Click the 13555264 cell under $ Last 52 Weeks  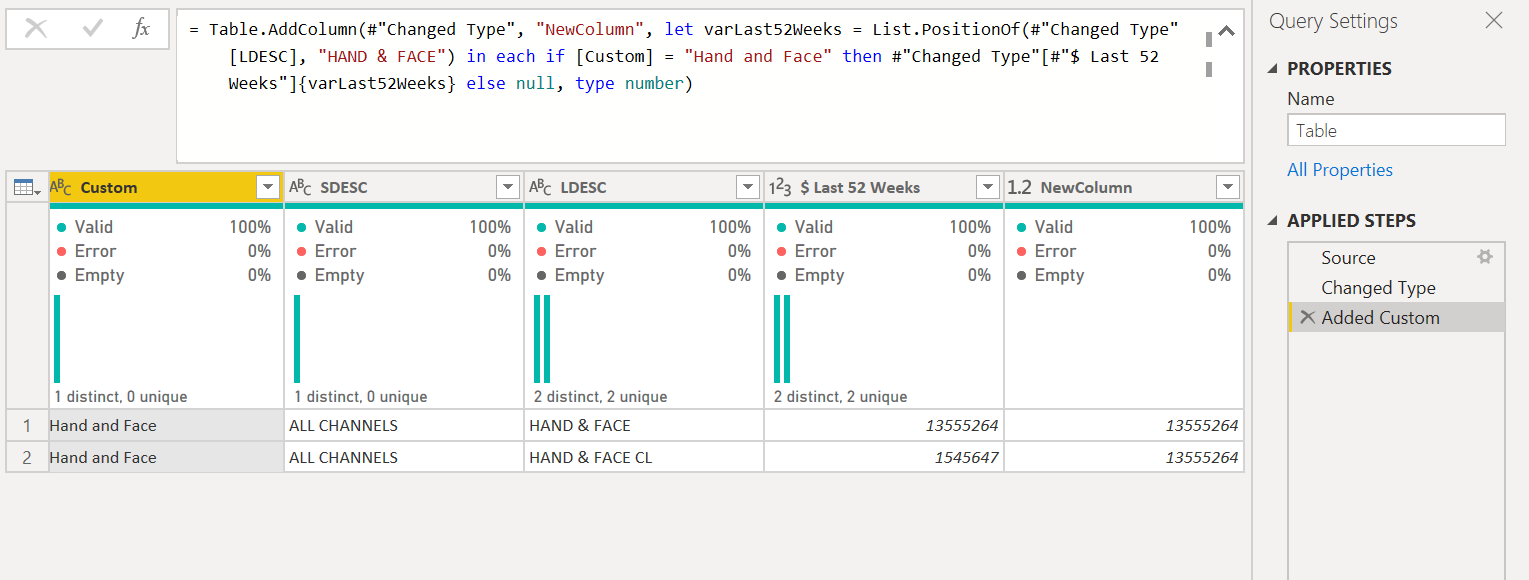click(884, 425)
